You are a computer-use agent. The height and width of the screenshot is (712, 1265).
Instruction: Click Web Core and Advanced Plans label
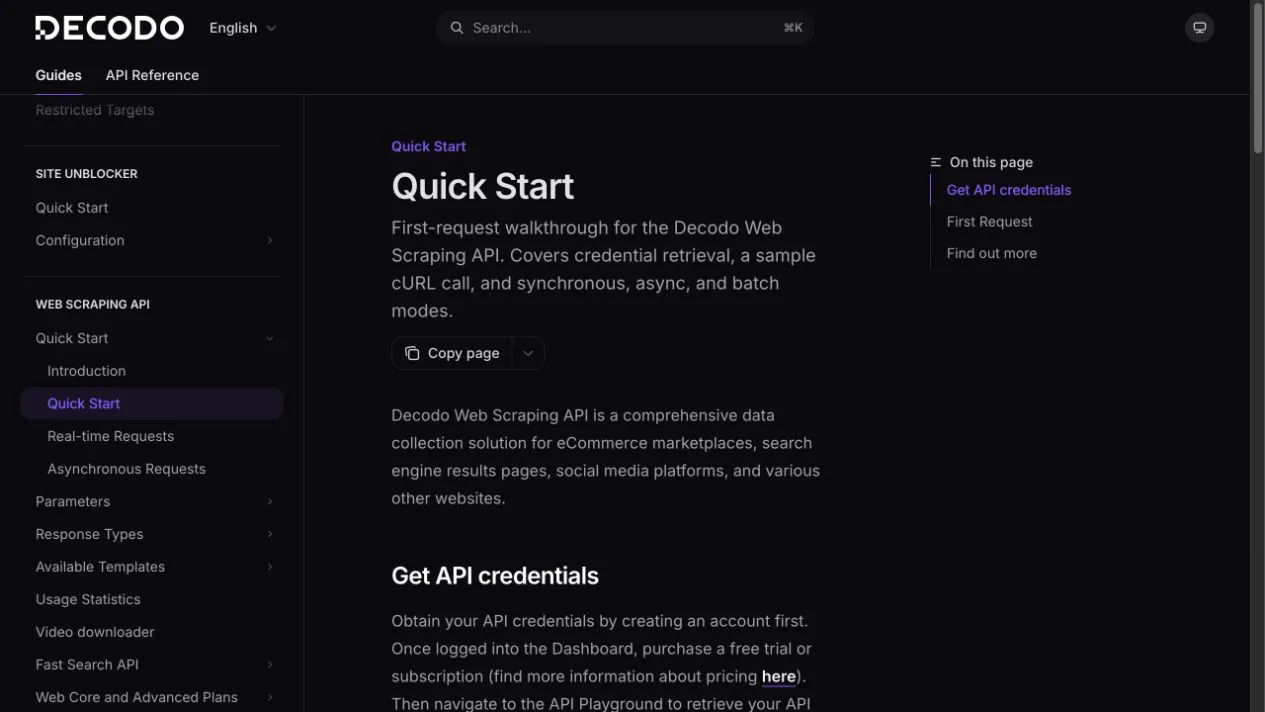click(x=136, y=698)
